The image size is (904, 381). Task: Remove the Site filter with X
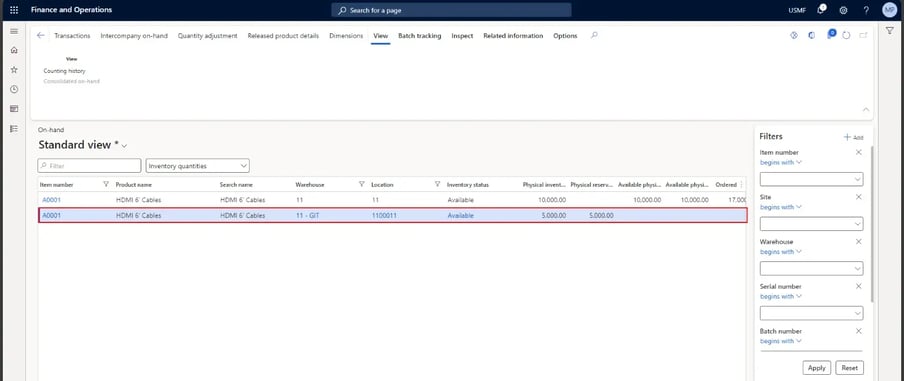coord(858,197)
